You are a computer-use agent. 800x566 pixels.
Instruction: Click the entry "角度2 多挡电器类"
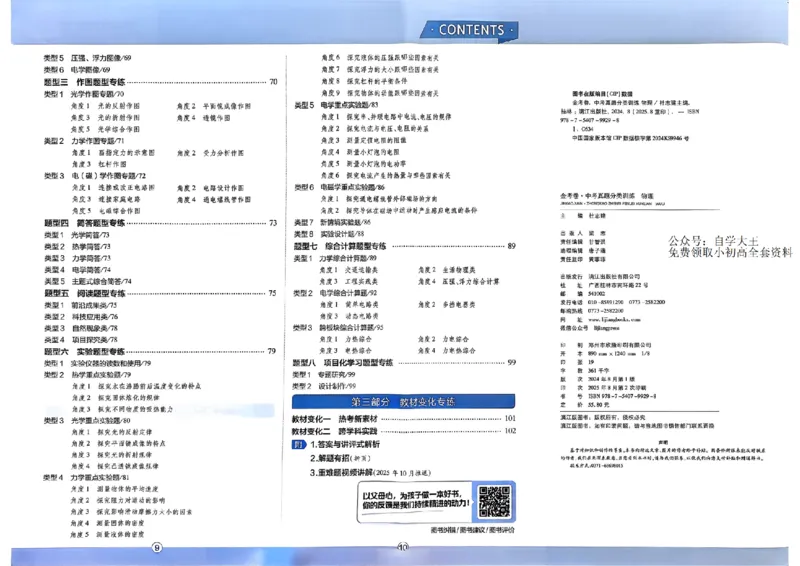point(447,305)
